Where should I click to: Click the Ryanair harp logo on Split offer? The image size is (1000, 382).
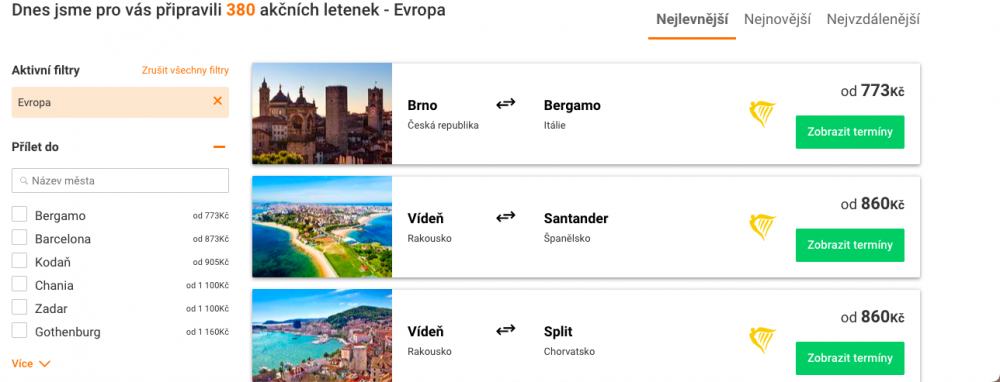point(762,341)
